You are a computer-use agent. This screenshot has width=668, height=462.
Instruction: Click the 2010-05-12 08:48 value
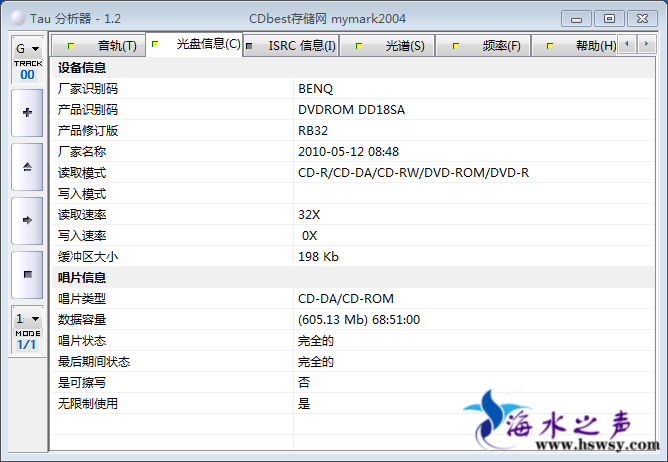[x=348, y=152]
